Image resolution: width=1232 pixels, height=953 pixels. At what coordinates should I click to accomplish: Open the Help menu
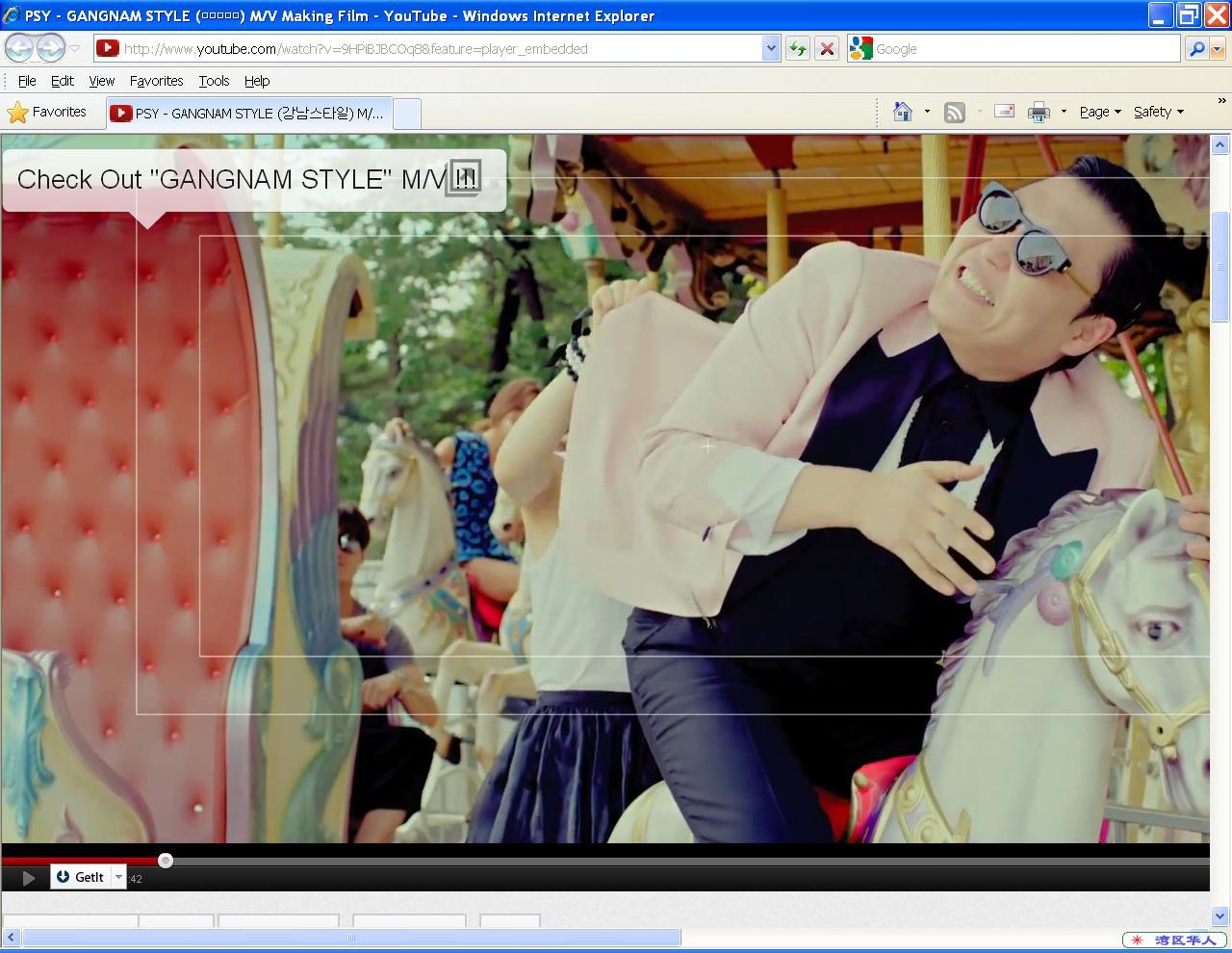click(x=257, y=81)
